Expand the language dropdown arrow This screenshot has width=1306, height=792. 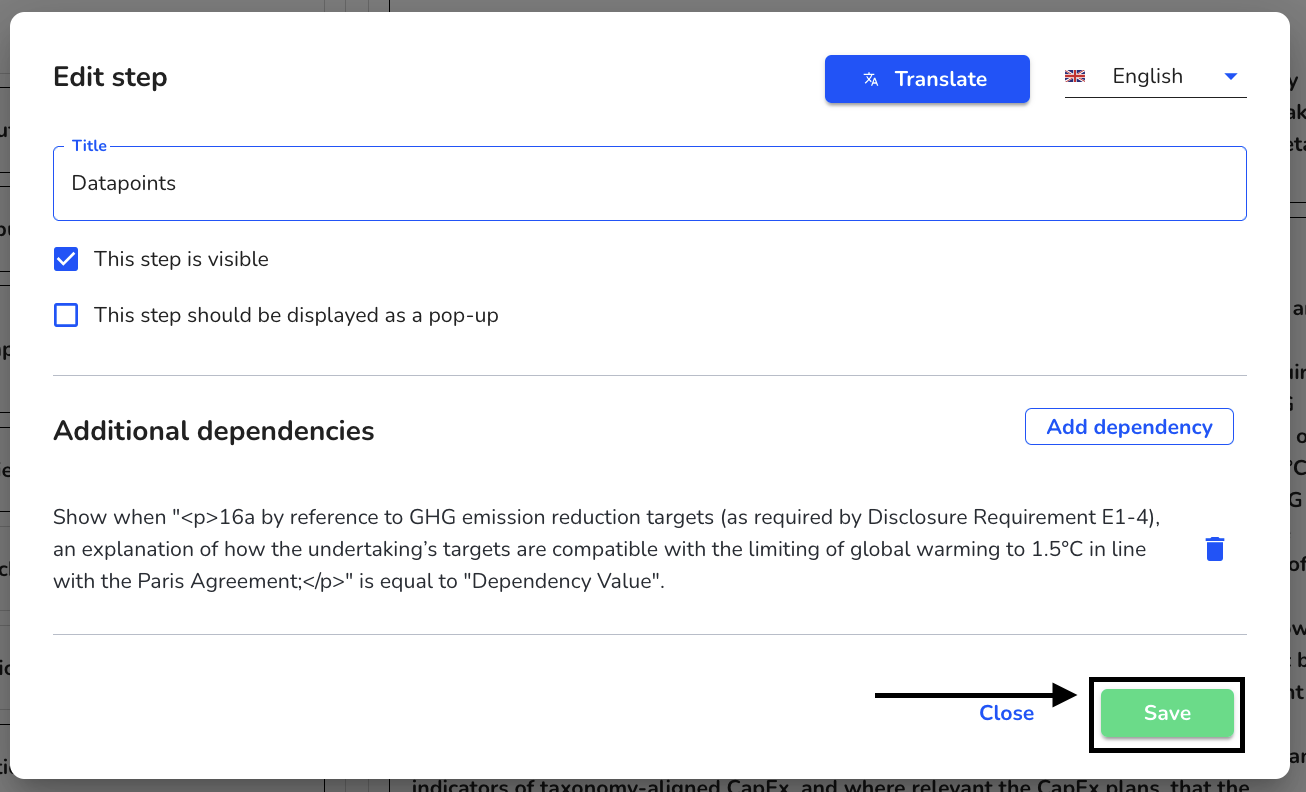[1231, 76]
